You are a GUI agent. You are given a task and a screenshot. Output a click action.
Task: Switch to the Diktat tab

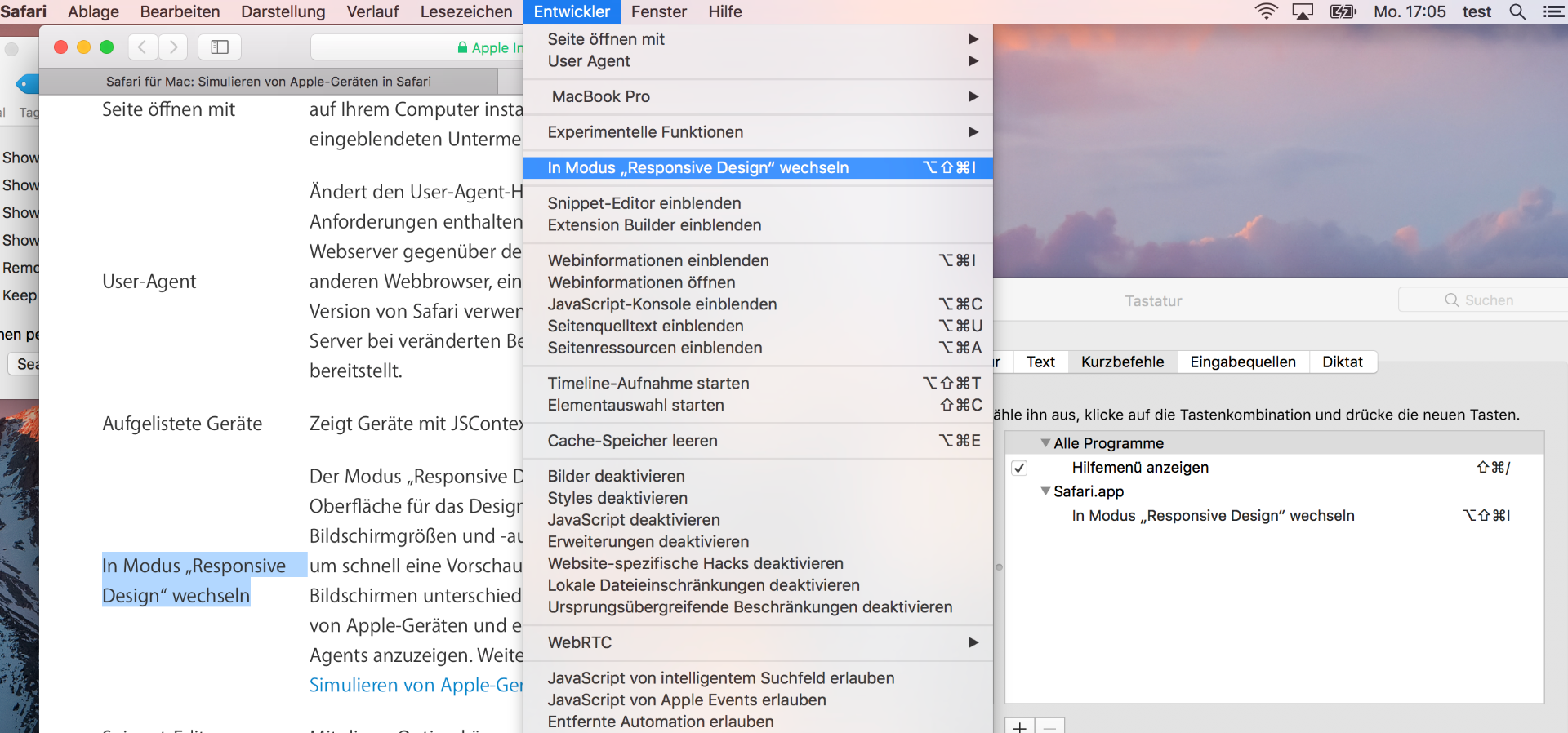(x=1343, y=362)
